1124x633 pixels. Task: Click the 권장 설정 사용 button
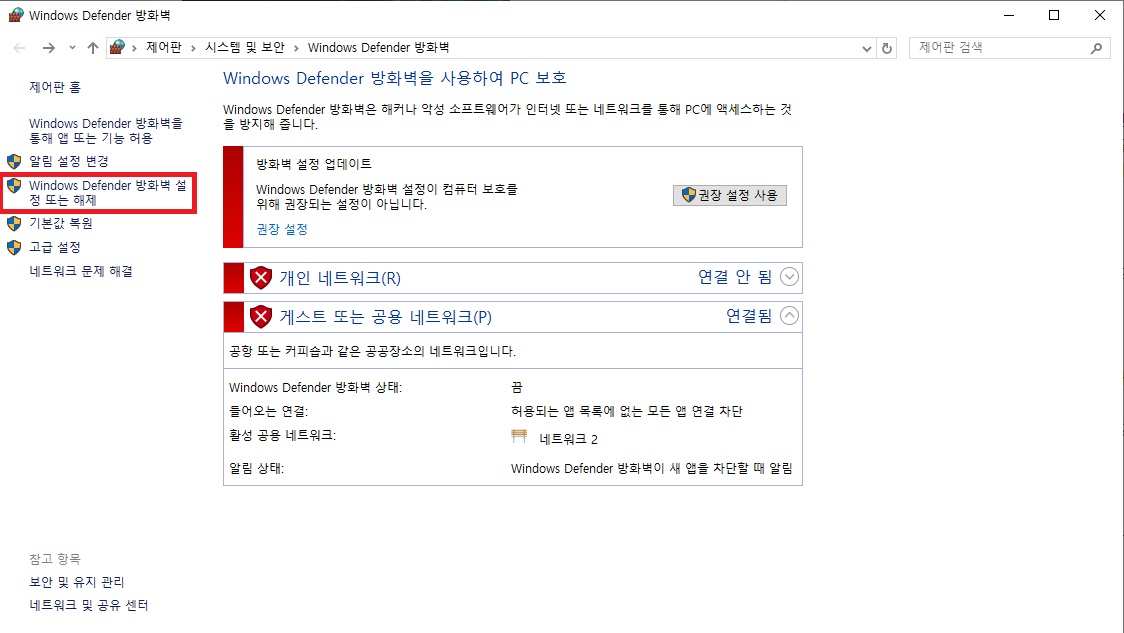[730, 195]
